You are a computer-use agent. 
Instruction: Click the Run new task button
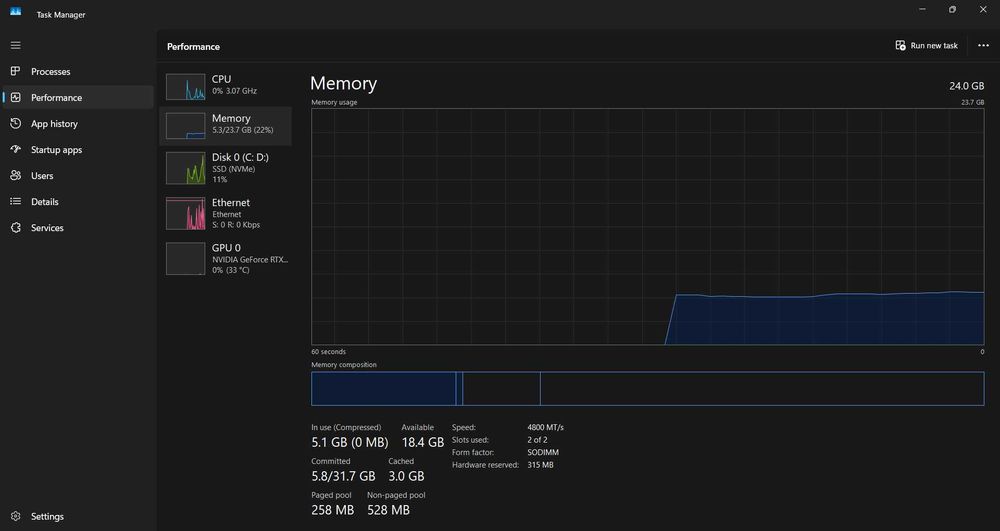(927, 45)
